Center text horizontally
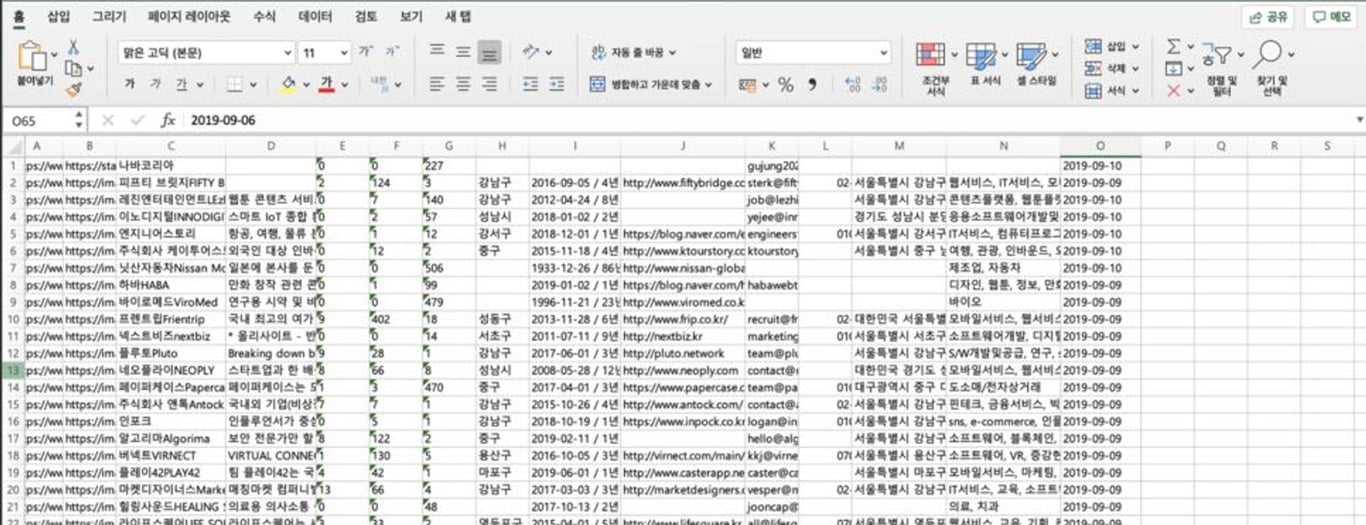Screen dimensions: 1366x525 463,84
